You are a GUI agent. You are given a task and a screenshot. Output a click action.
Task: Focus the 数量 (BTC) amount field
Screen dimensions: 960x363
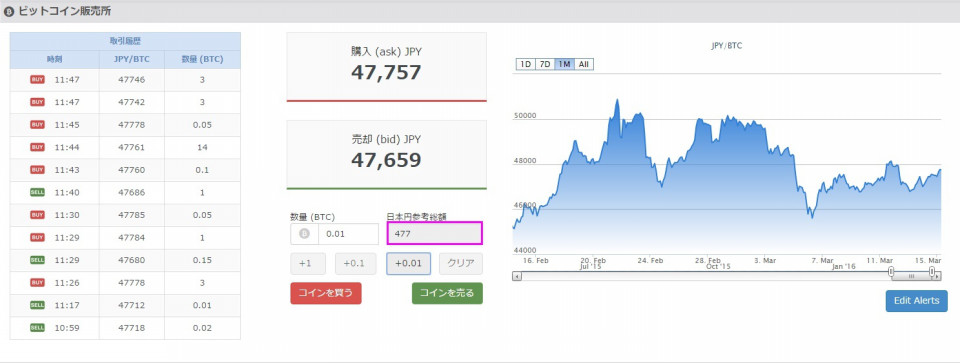(x=348, y=234)
